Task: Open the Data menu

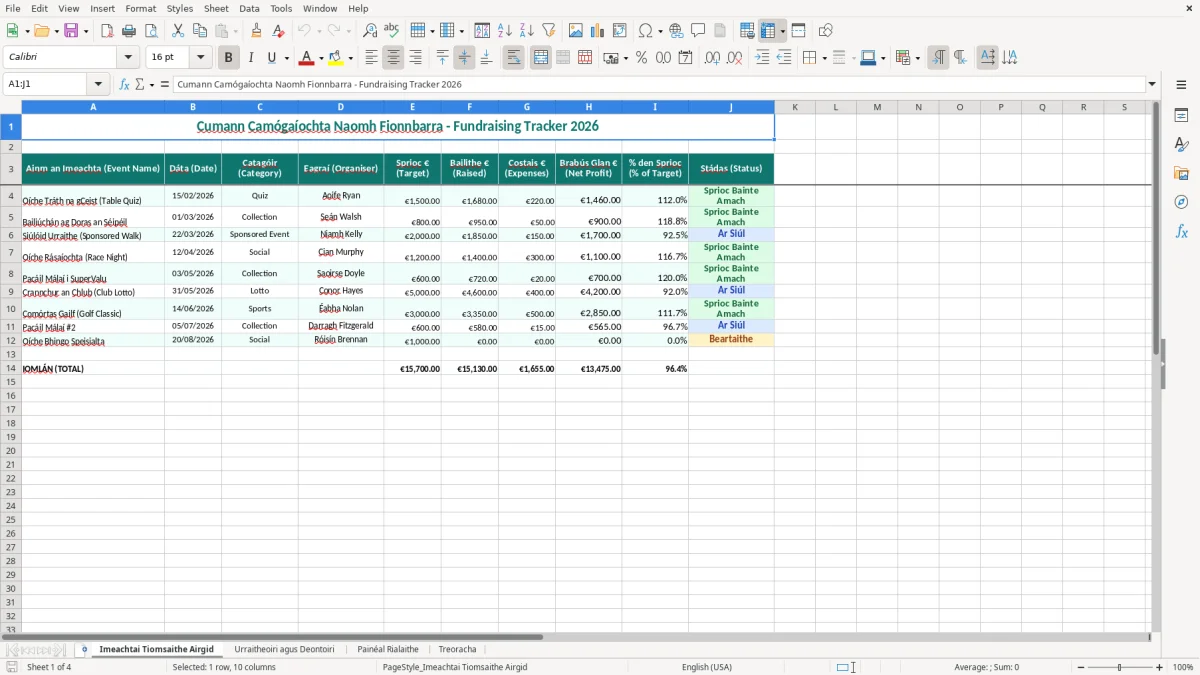Action: (250, 8)
